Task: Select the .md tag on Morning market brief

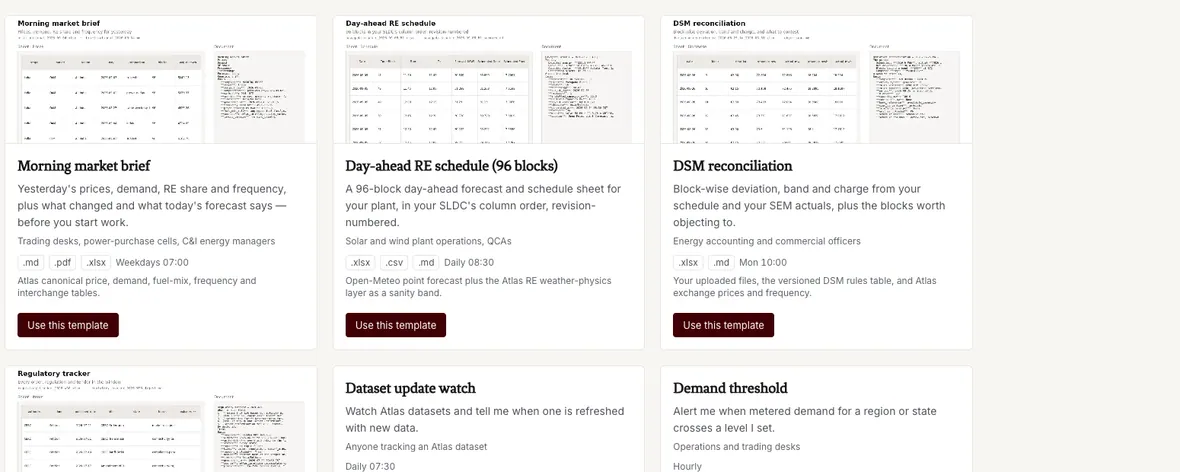Action: click(31, 263)
